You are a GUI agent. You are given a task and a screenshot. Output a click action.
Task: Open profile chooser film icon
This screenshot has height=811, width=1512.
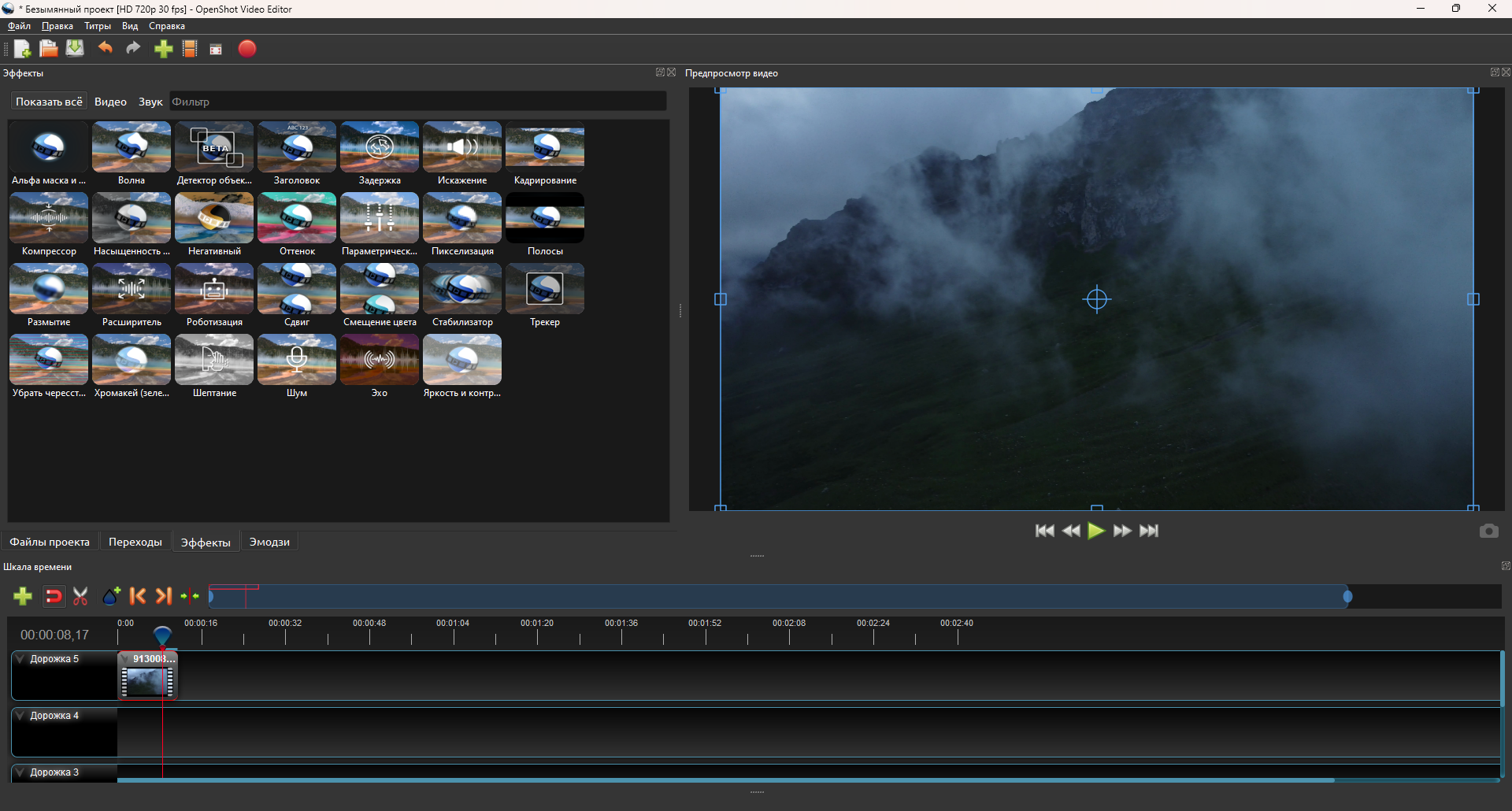[190, 49]
